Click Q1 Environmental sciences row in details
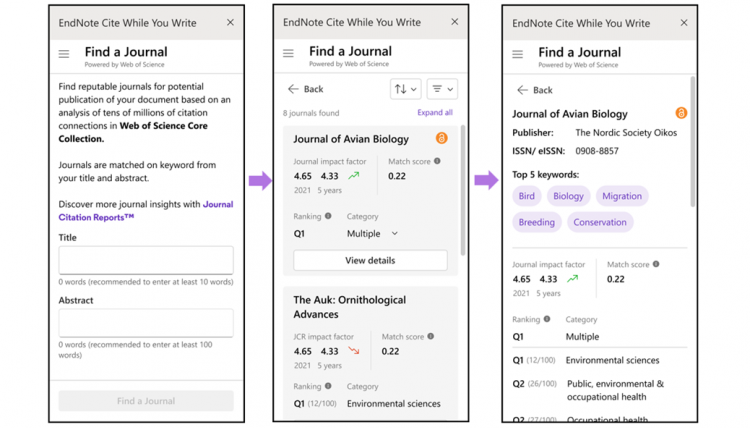This screenshot has height=428, width=750. [x=586, y=360]
